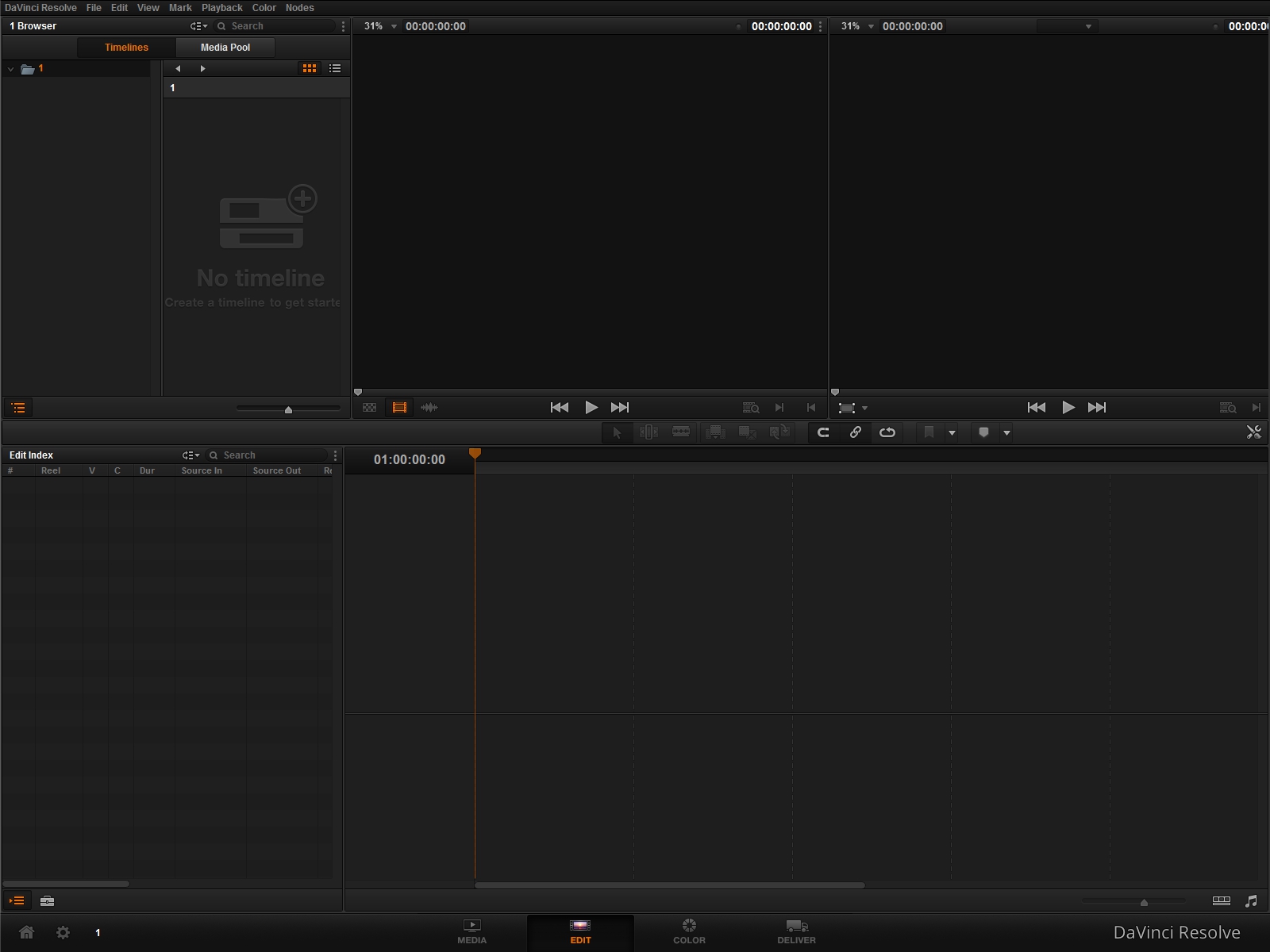Switch to the Color page
The image size is (1270, 952).
click(688, 931)
